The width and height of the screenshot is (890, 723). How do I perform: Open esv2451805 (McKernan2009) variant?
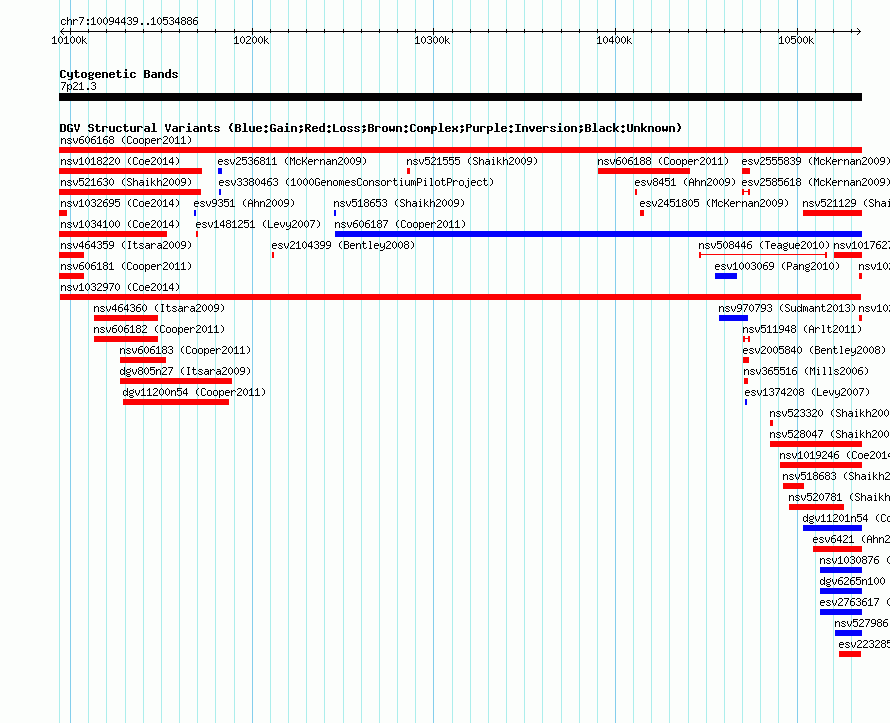point(714,203)
